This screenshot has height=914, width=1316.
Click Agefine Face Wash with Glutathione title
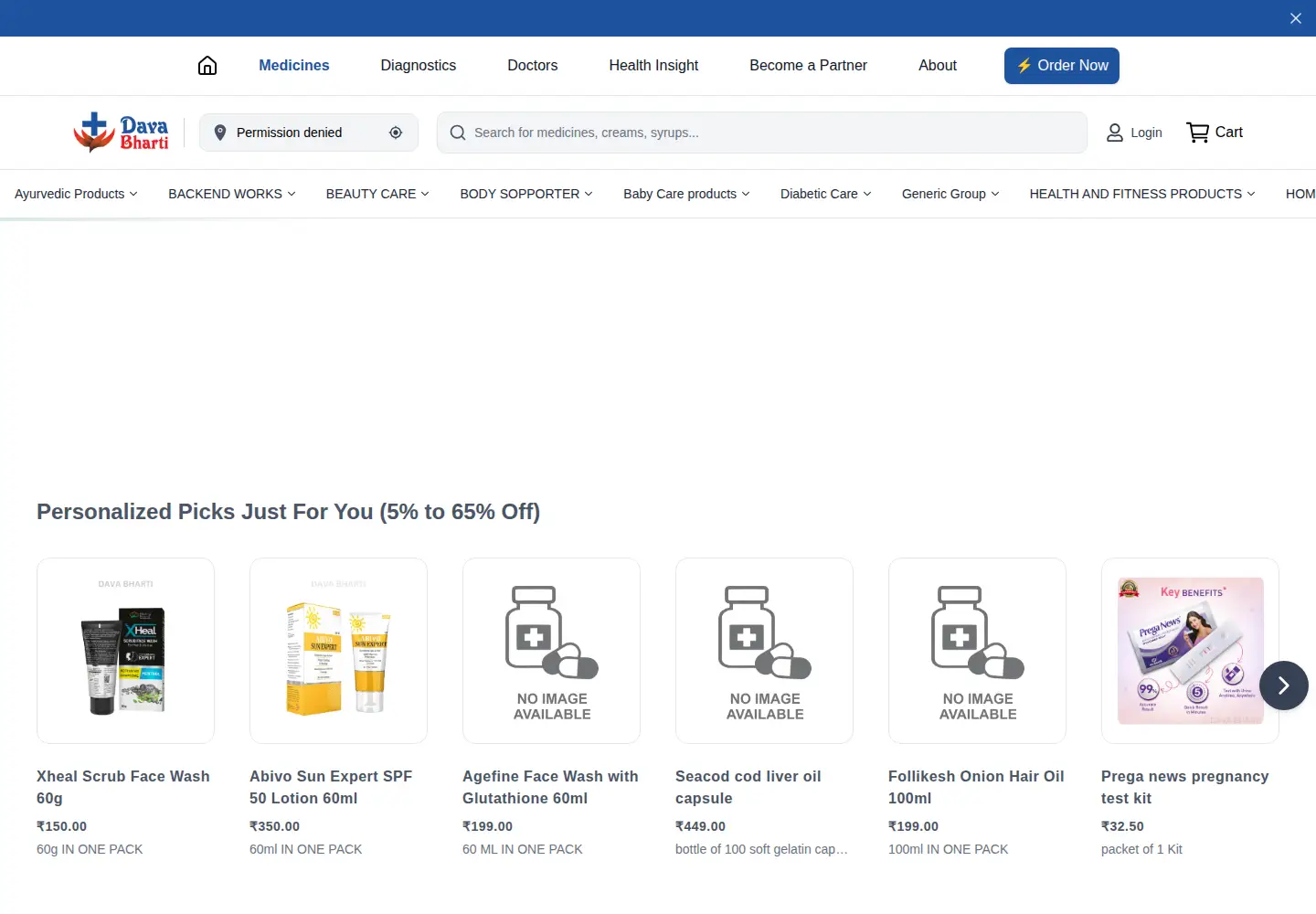550,787
